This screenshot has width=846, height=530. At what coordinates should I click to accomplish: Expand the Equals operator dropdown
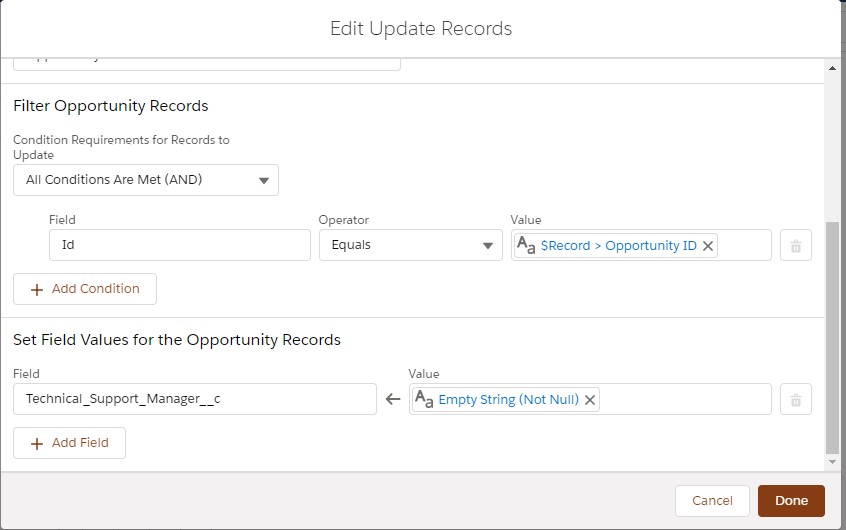coord(410,246)
